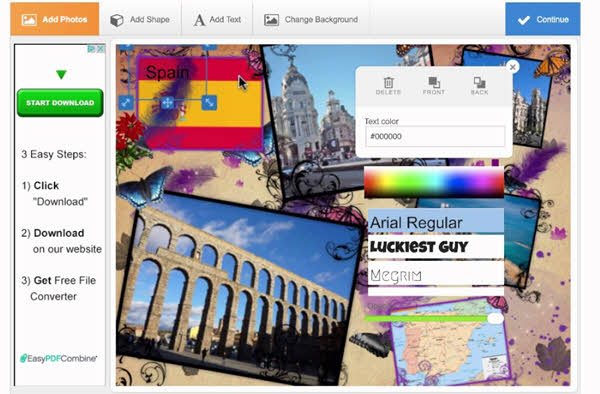Click the image icon beside Change Background
This screenshot has height=394, width=600.
(x=271, y=20)
